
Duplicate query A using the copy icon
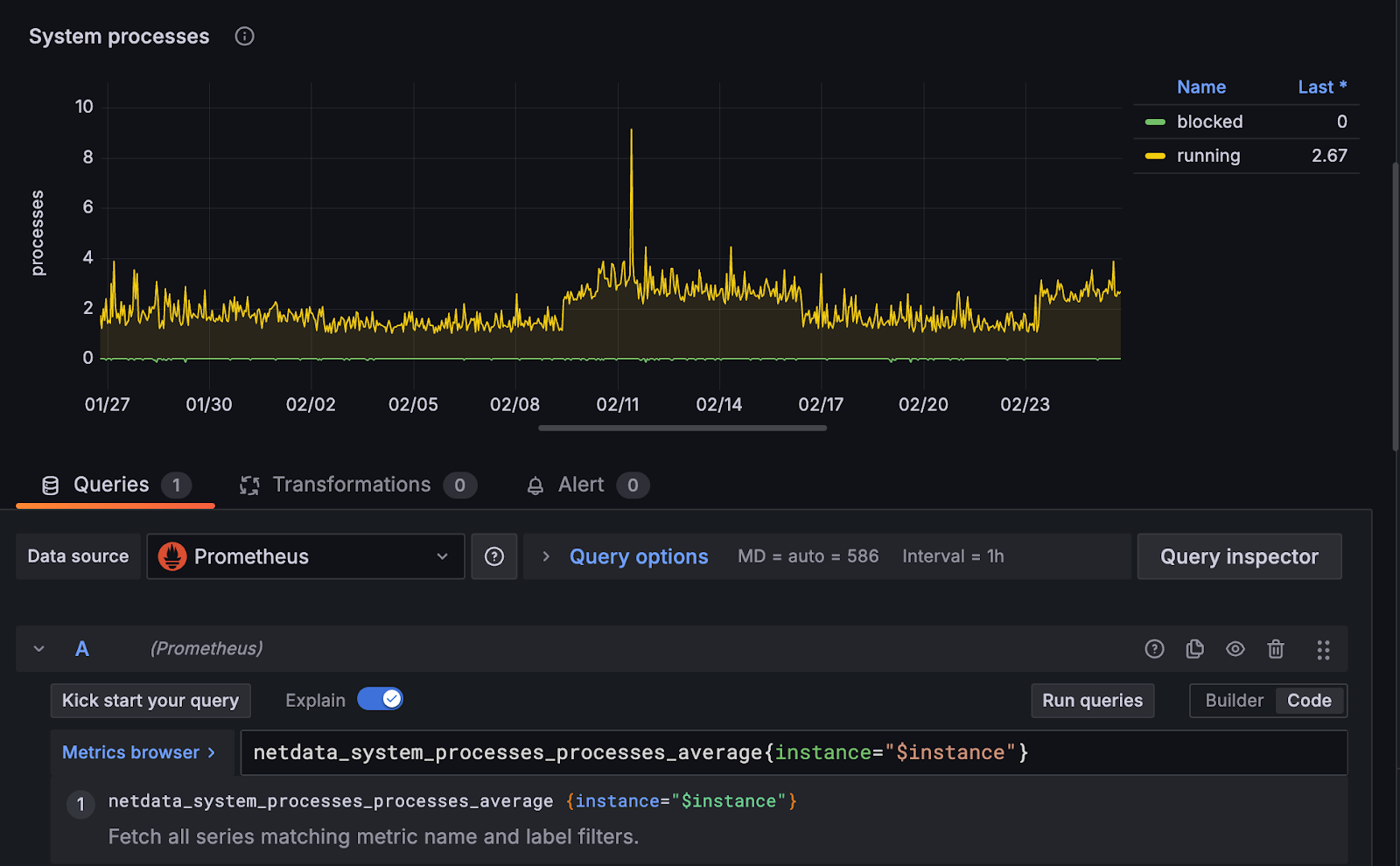1194,649
